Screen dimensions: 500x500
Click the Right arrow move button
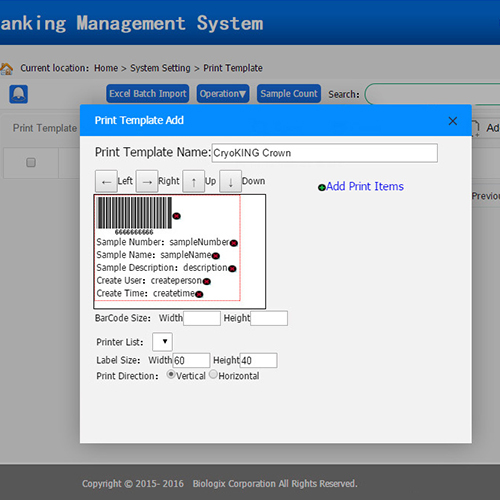pyautogui.click(x=147, y=181)
